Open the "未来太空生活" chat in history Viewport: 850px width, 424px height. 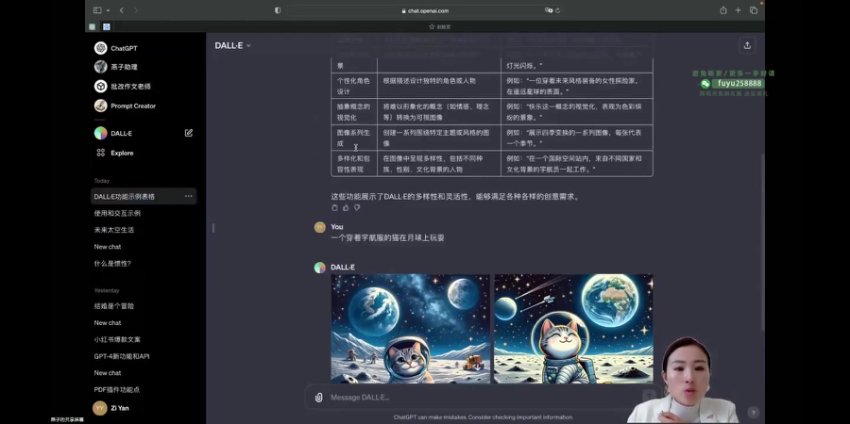[114, 229]
